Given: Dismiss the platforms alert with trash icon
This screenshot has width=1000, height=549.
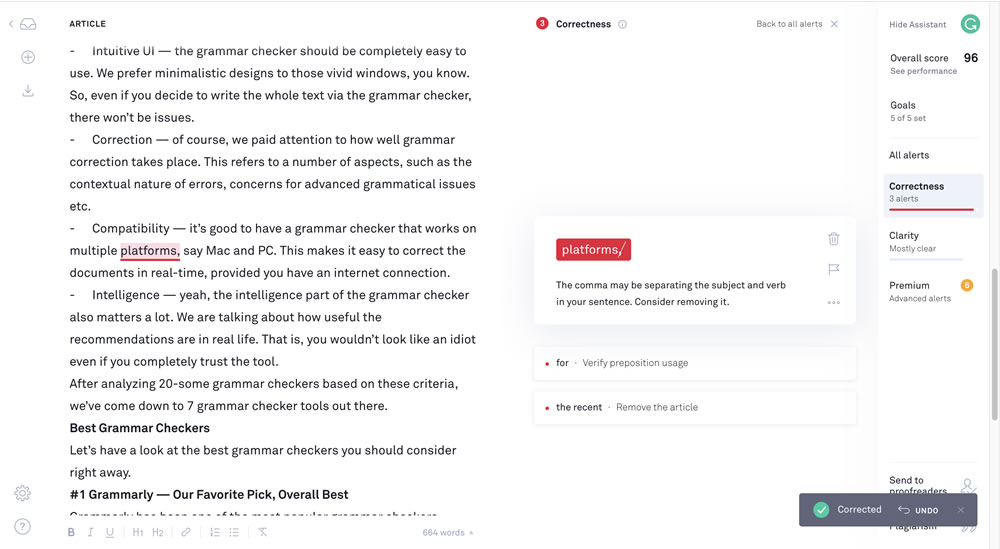Looking at the screenshot, I should point(834,238).
